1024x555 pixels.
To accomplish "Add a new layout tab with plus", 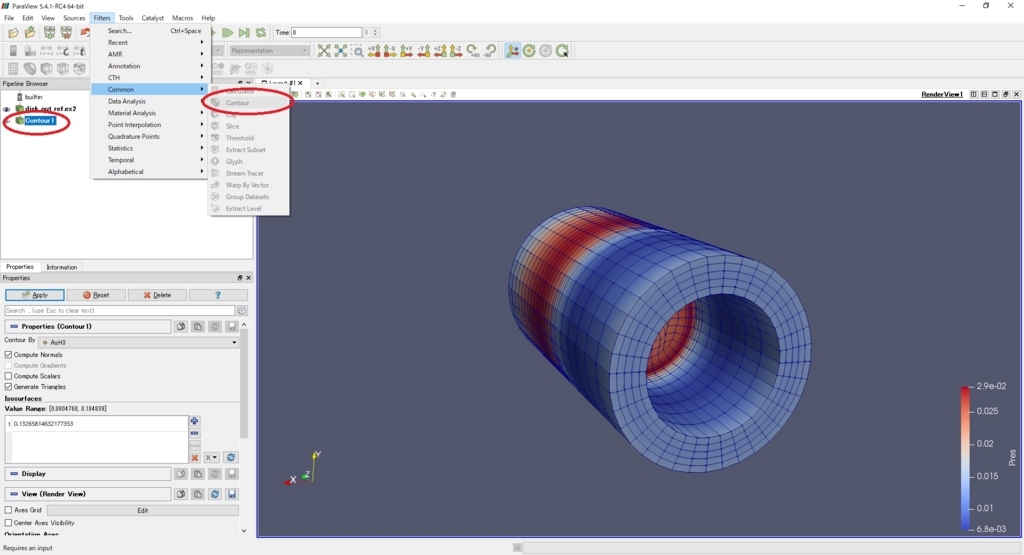I will [317, 83].
